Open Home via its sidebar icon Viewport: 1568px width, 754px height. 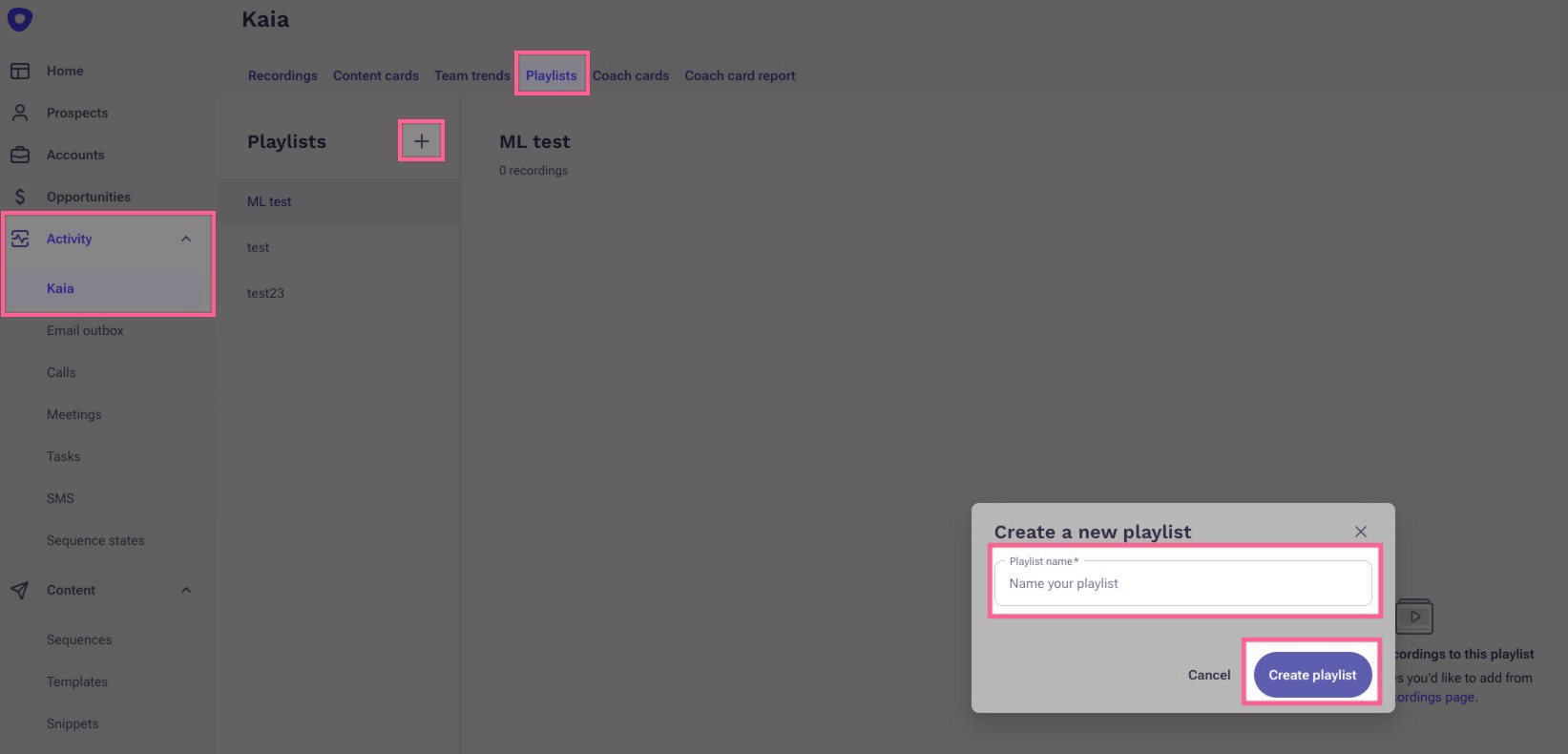[20, 71]
